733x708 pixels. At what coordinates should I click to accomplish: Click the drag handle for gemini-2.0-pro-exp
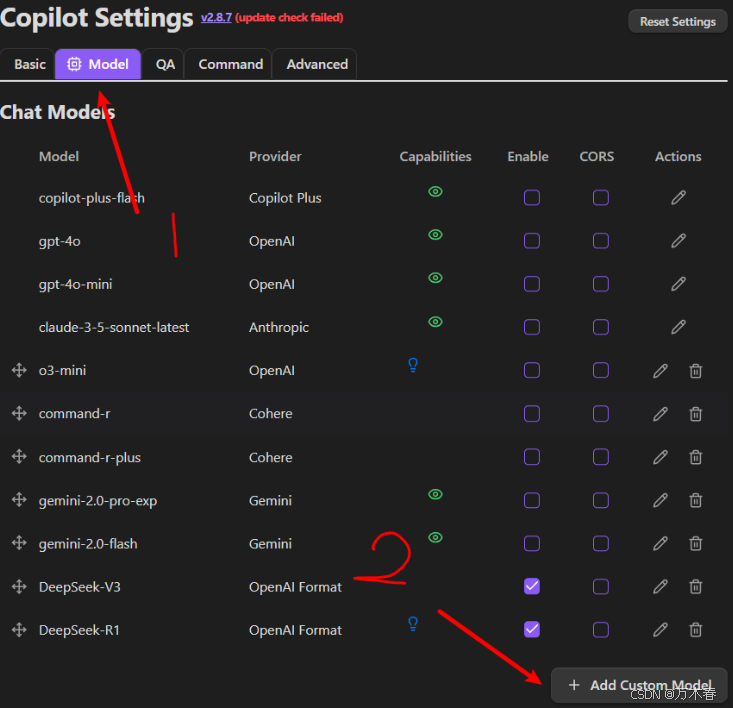pos(19,500)
